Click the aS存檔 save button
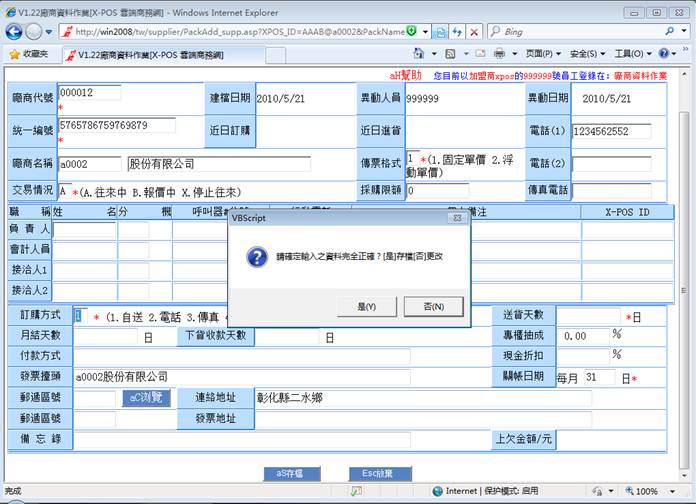This screenshot has width=696, height=504. [297, 473]
